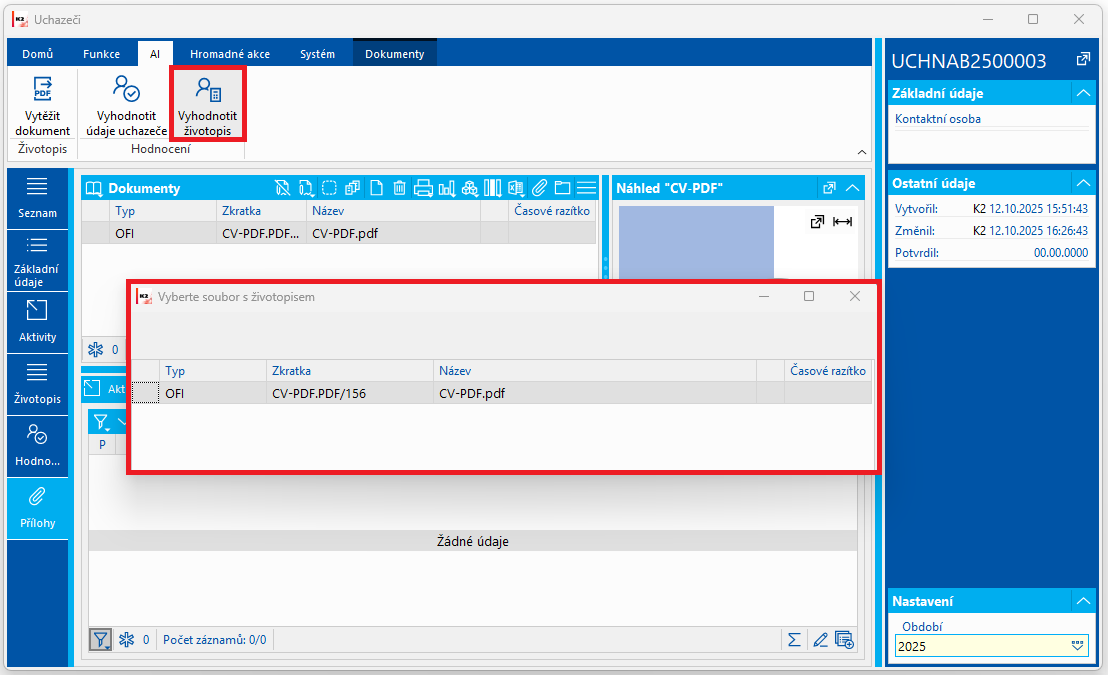Click the pencil edit icon in the bottom bar
1108x675 pixels.
coord(820,640)
